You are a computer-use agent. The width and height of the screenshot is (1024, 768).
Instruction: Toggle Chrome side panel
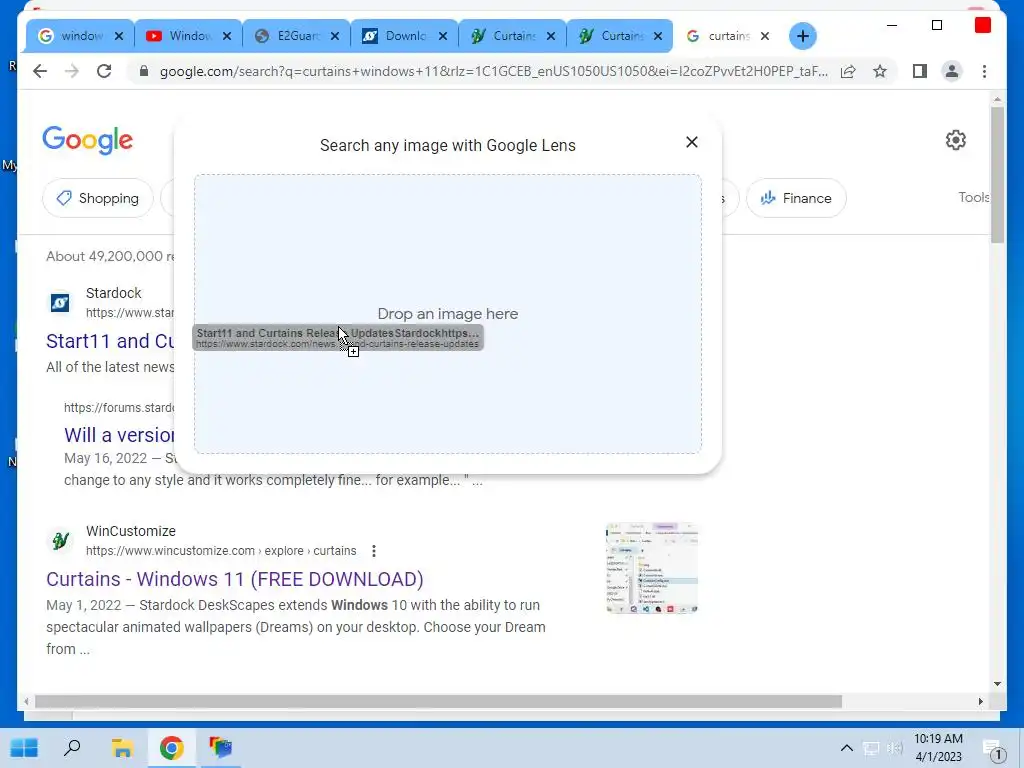(x=920, y=71)
